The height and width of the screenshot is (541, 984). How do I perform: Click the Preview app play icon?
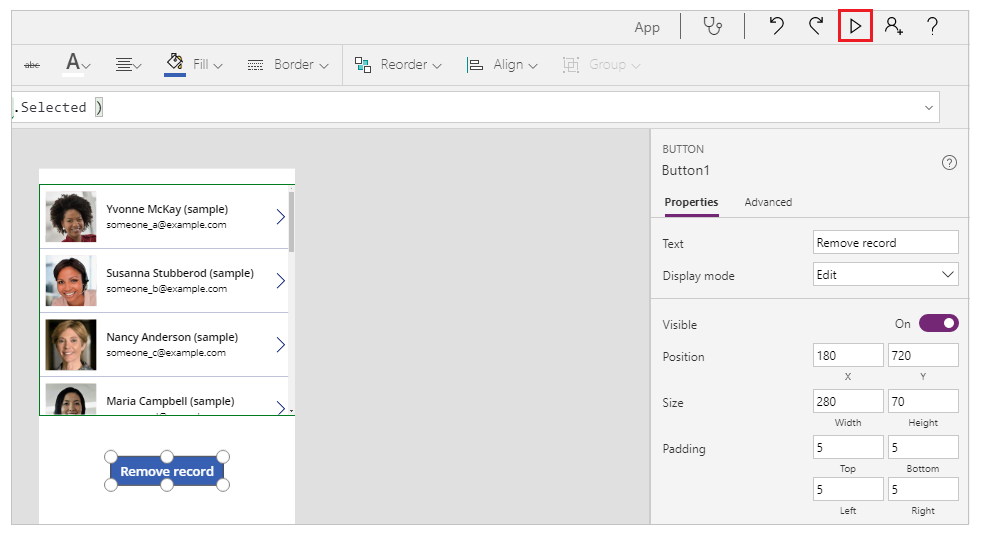pyautogui.click(x=855, y=27)
